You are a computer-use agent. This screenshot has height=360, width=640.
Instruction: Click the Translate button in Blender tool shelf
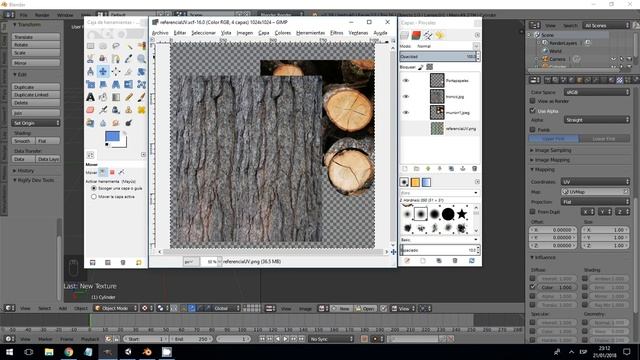pos(36,37)
